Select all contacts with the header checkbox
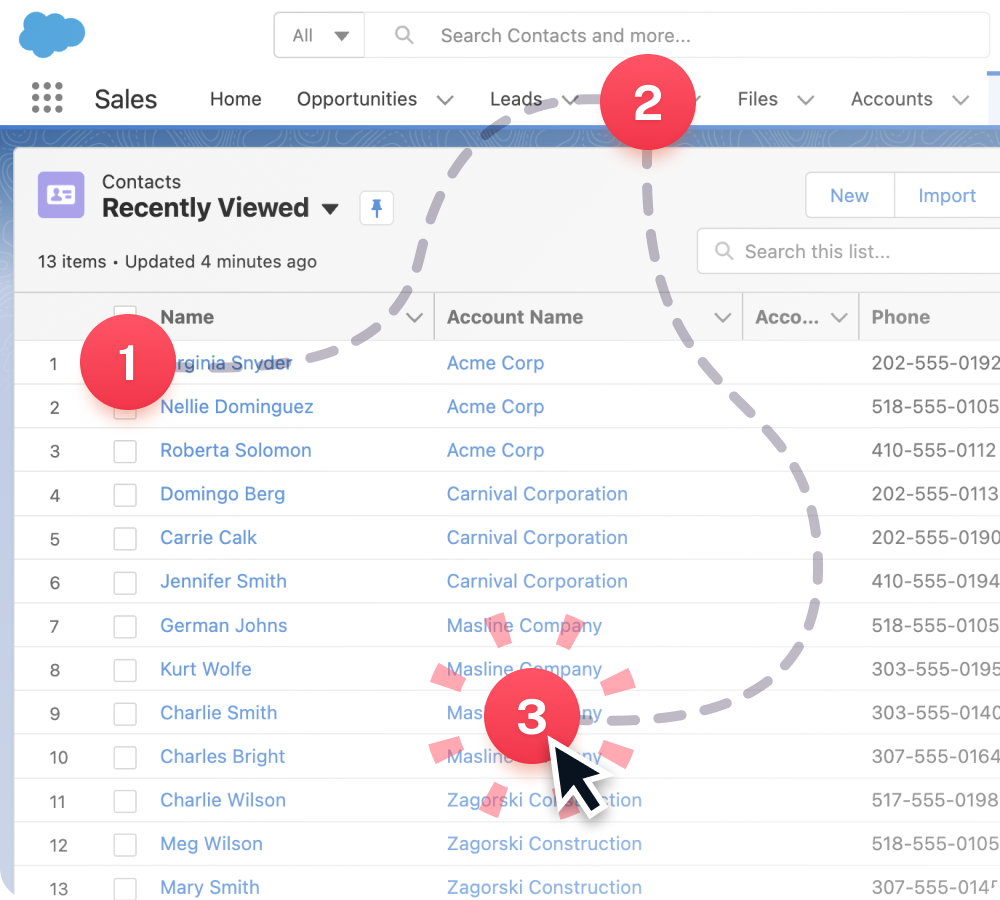 click(125, 313)
